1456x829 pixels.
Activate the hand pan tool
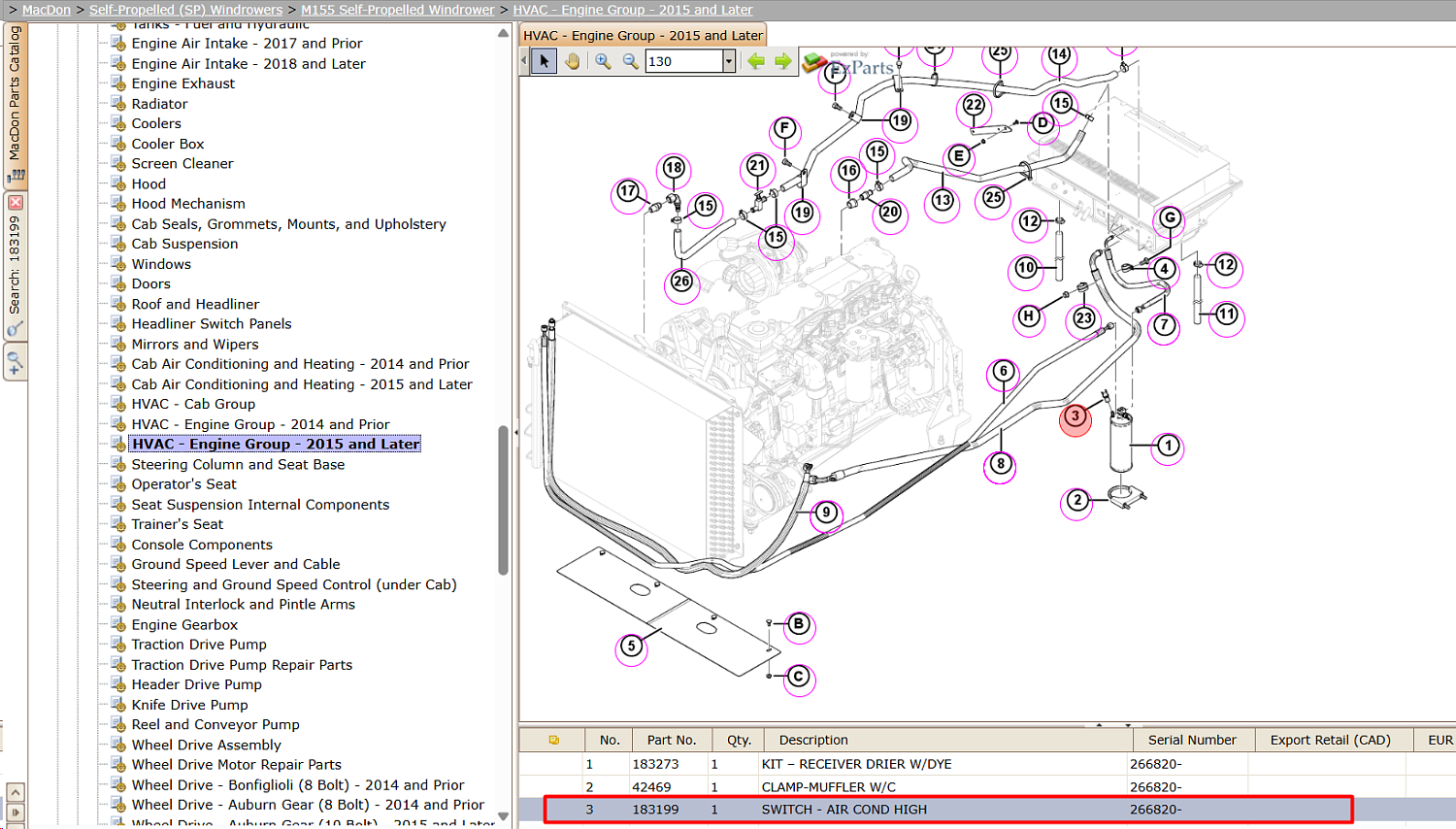pyautogui.click(x=572, y=61)
